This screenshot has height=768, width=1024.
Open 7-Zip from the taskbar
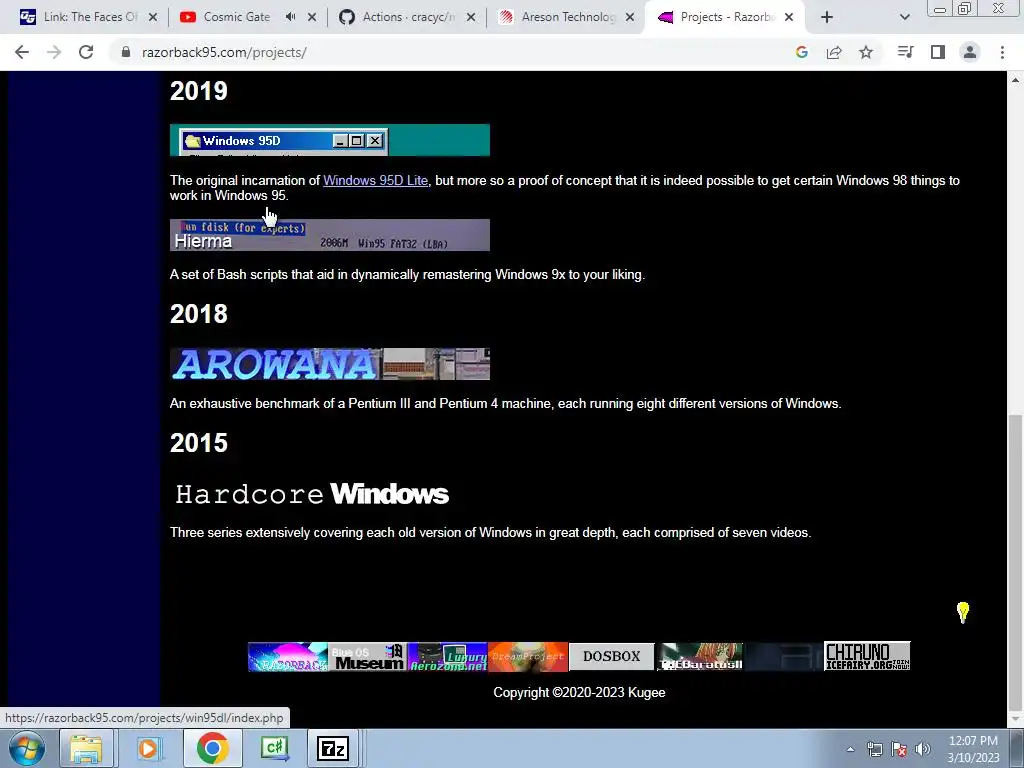[x=332, y=748]
